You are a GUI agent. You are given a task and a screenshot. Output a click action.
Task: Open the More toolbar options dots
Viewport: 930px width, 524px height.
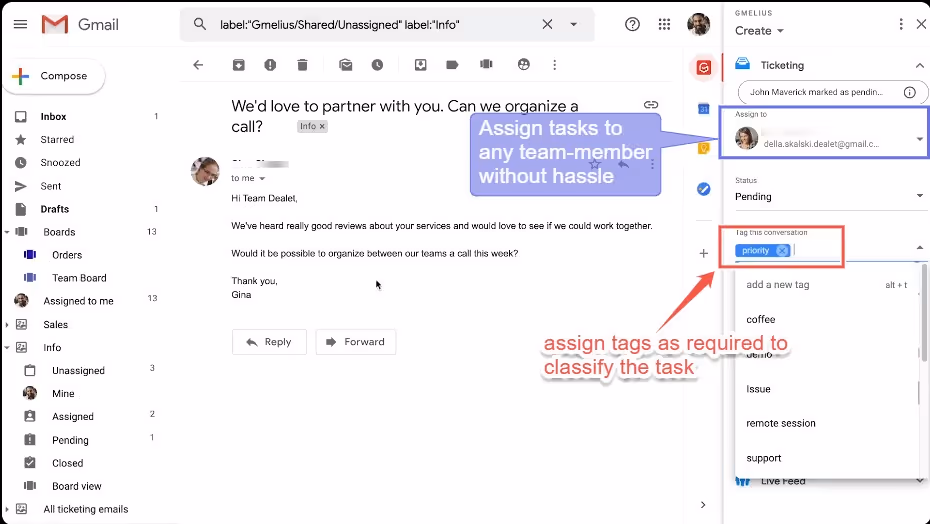pos(555,65)
